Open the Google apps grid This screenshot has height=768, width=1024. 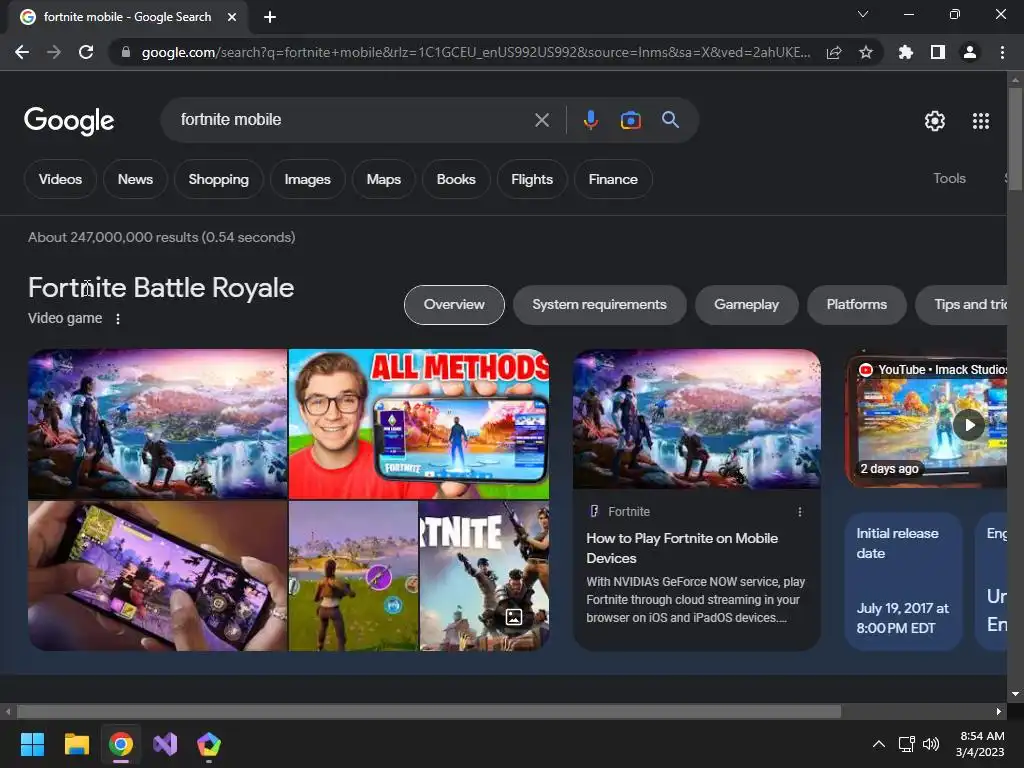981,121
